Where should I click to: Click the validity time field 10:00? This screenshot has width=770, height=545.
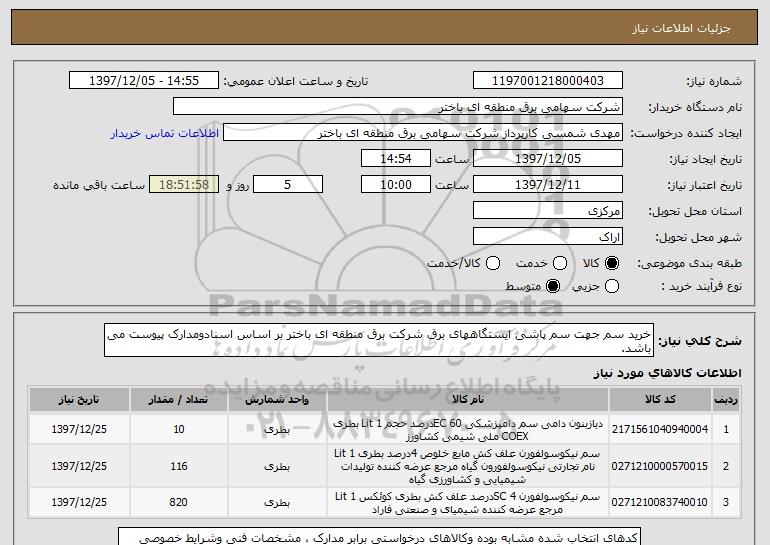tap(396, 185)
